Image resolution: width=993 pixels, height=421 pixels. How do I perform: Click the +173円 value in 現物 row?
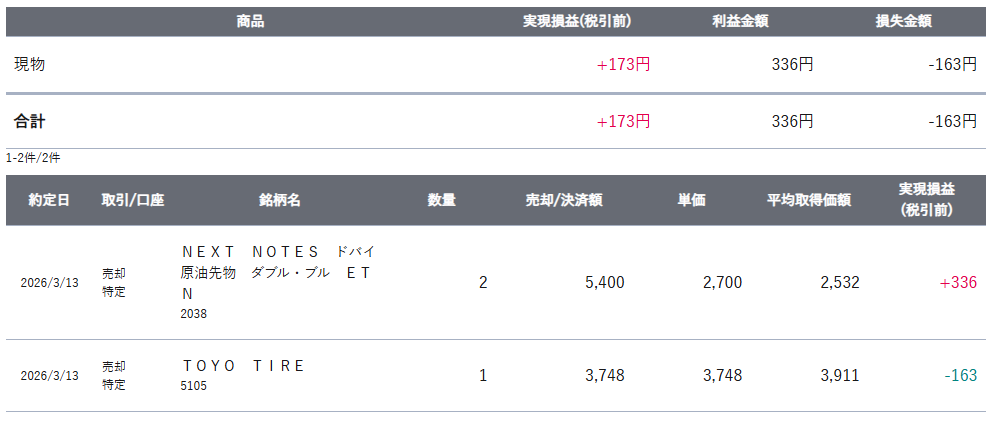click(x=623, y=64)
